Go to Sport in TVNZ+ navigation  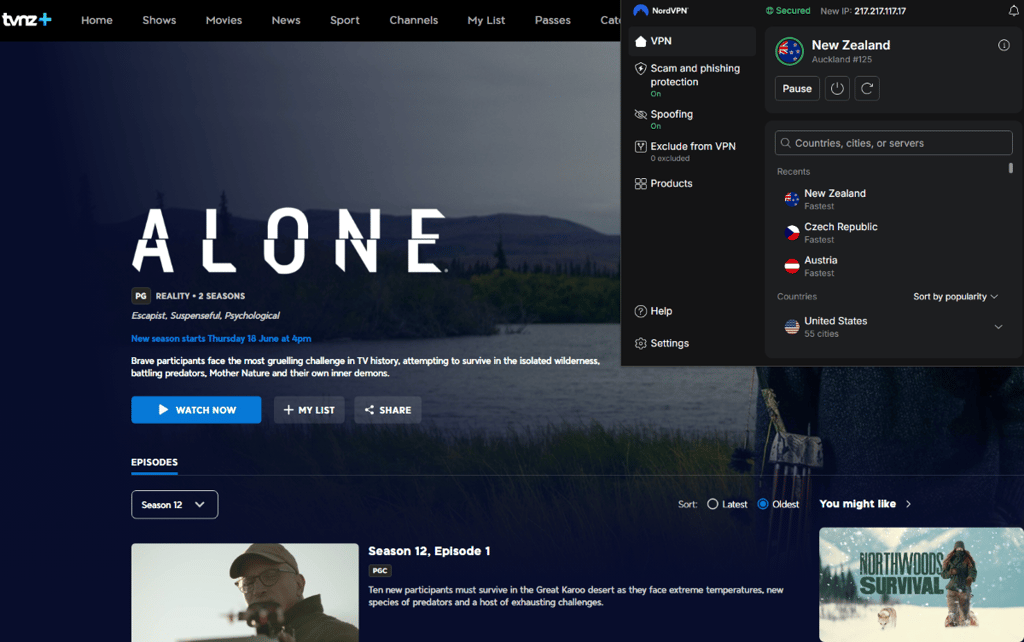tap(345, 20)
